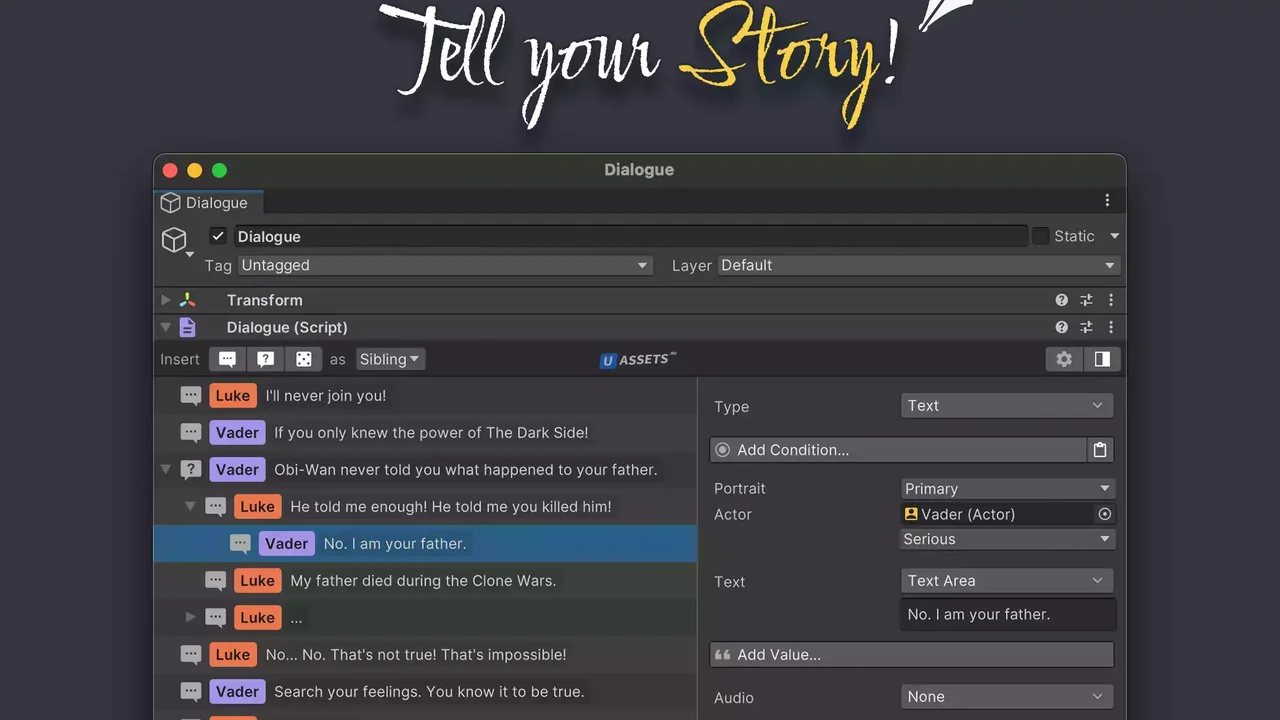Select row 'He told me enough! He told me you killed him!'
1280x720 pixels.
(425, 507)
